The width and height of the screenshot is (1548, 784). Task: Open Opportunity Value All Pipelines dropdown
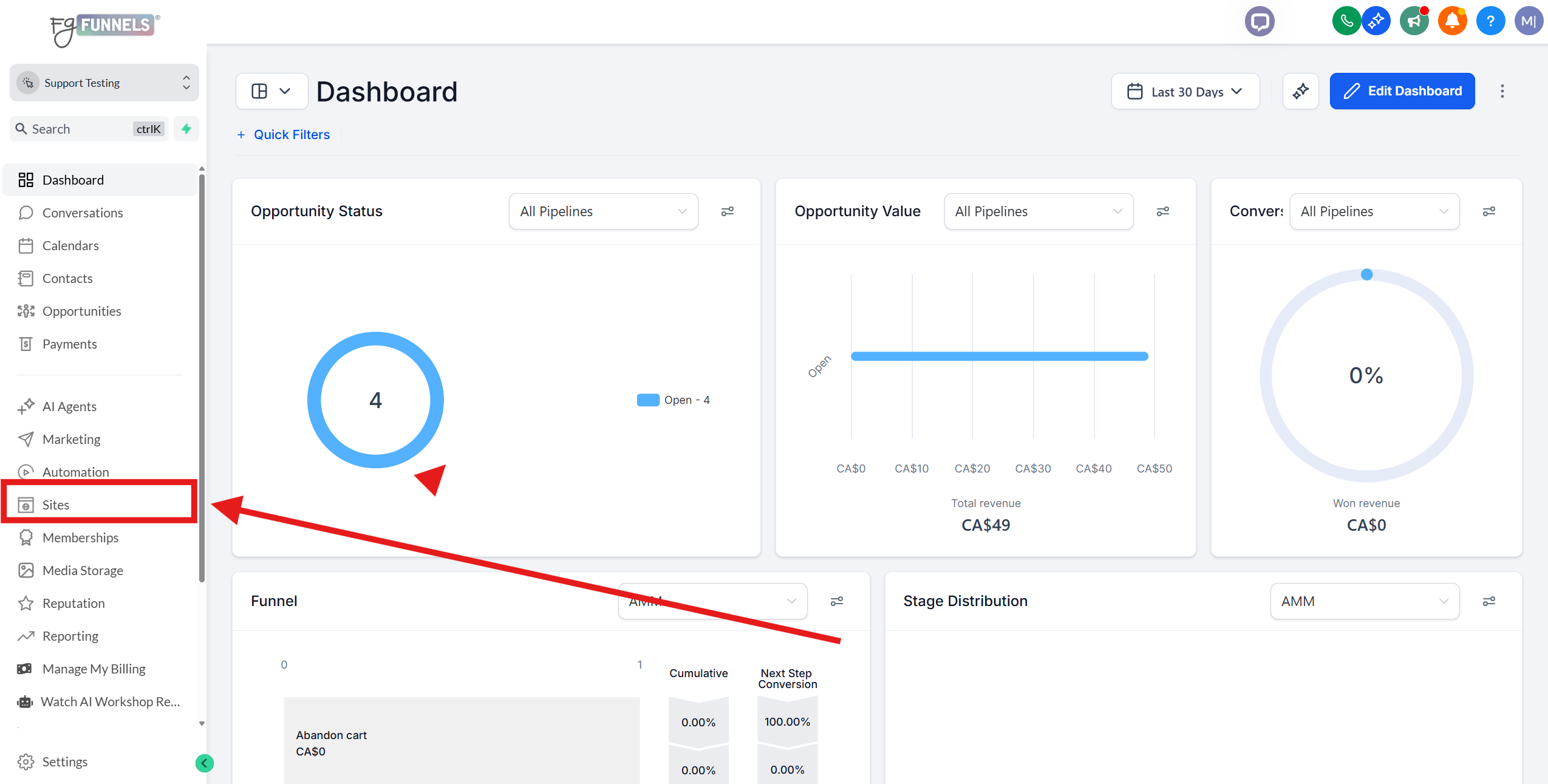[1038, 211]
